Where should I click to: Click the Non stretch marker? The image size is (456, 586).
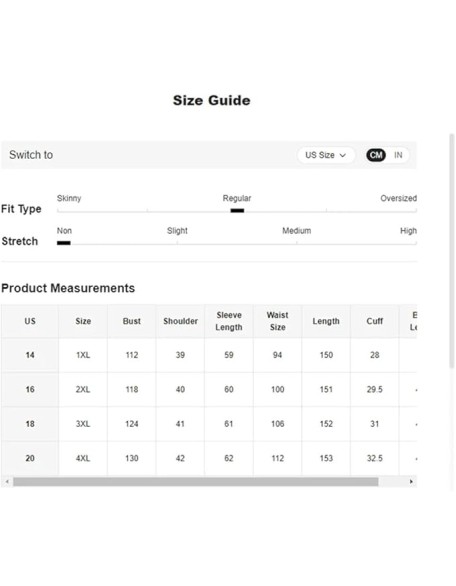[64, 243]
